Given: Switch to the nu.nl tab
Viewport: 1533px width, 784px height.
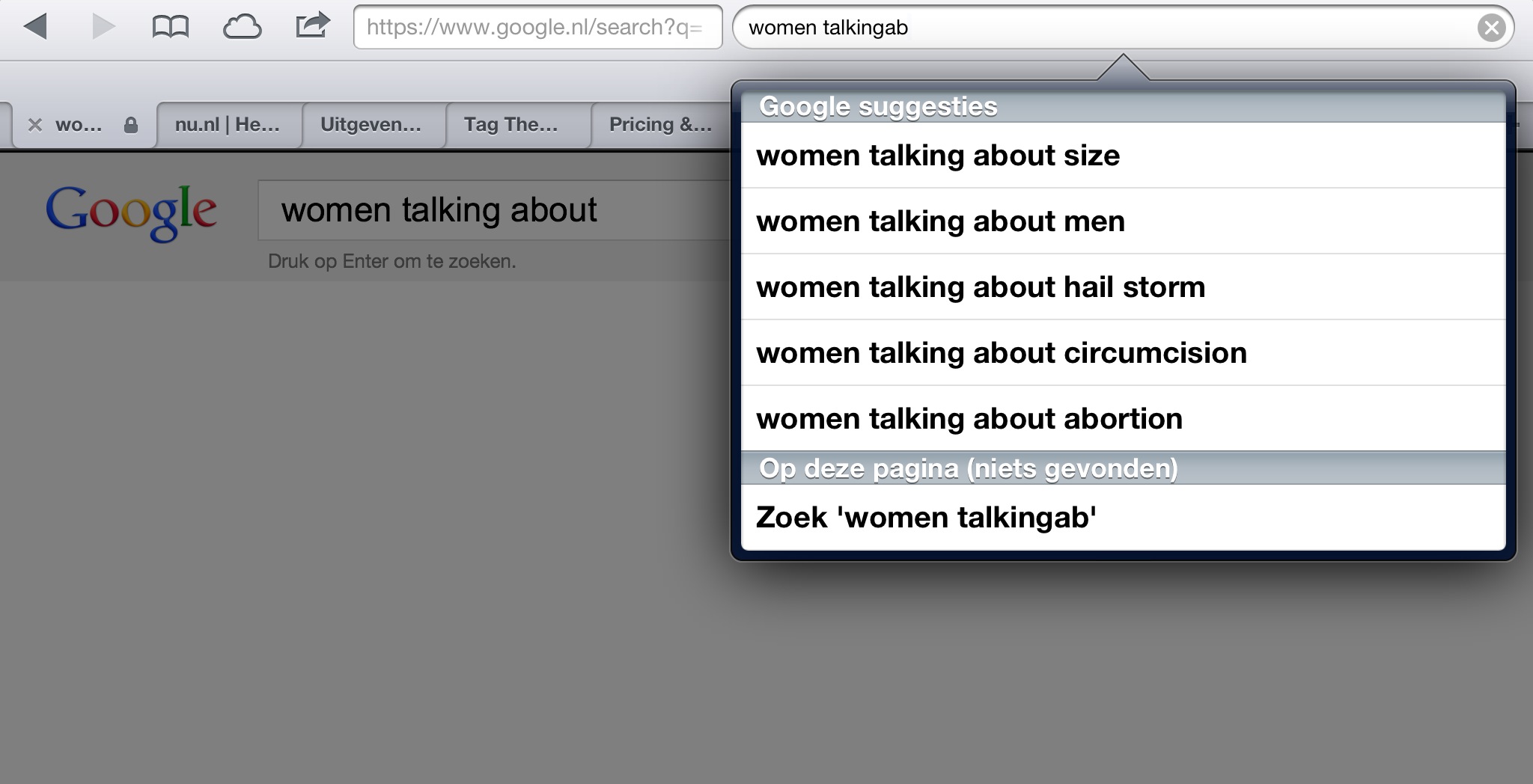Looking at the screenshot, I should (228, 125).
